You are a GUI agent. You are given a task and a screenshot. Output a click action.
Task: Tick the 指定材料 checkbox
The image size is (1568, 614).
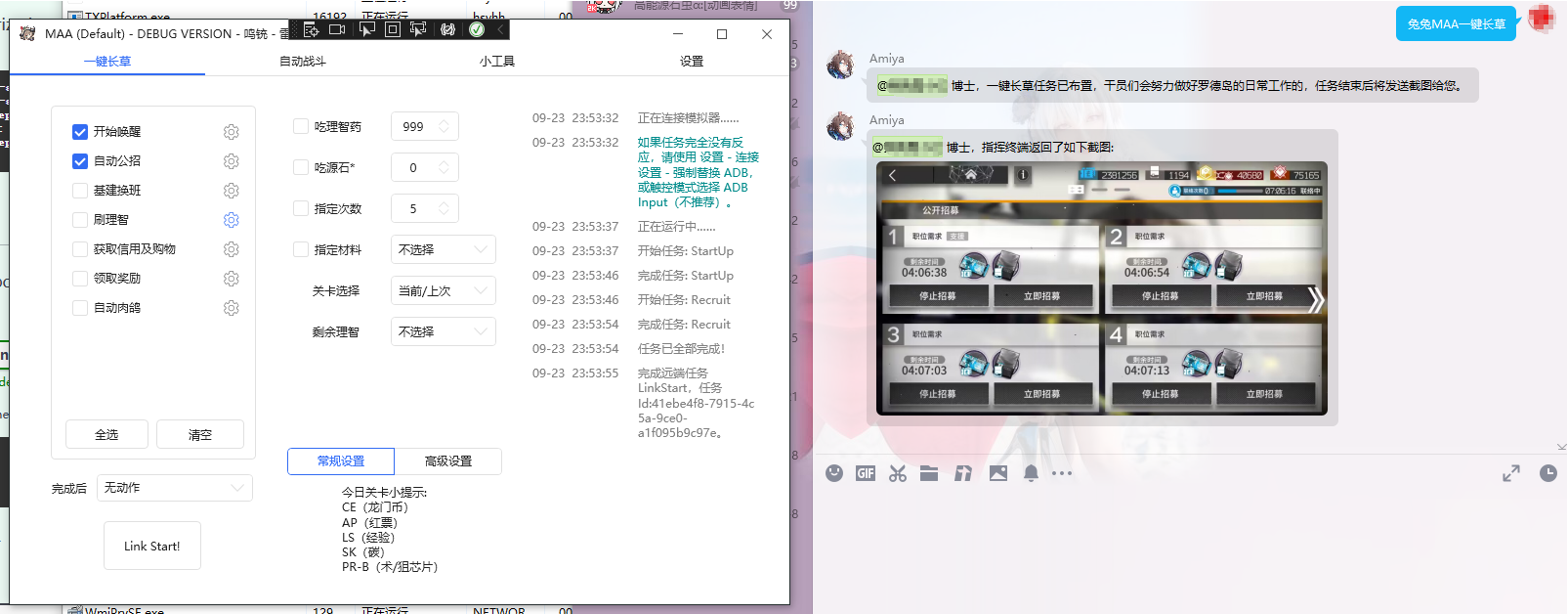pyautogui.click(x=301, y=249)
